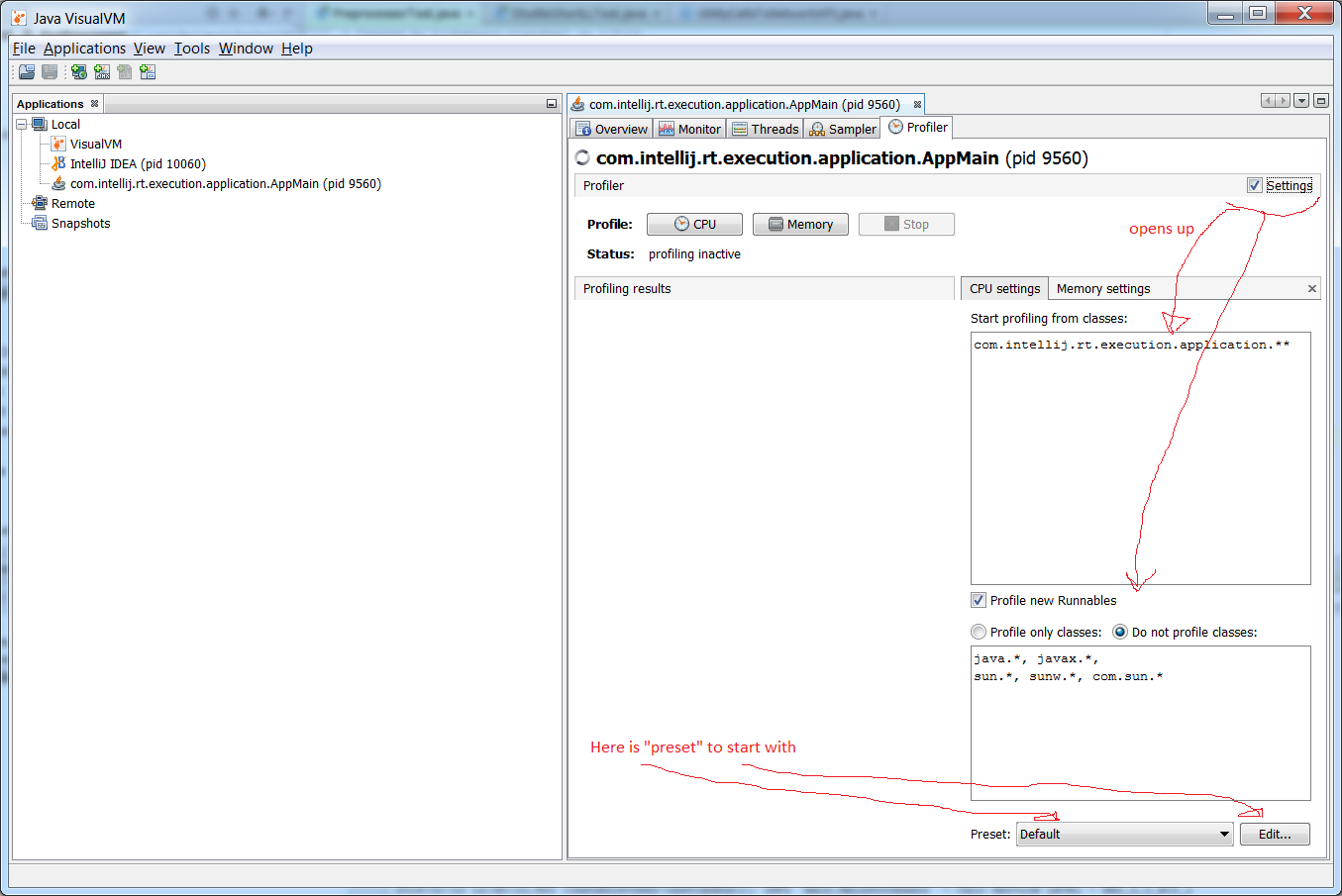
Task: Click the disabled Stop button
Action: click(x=906, y=224)
